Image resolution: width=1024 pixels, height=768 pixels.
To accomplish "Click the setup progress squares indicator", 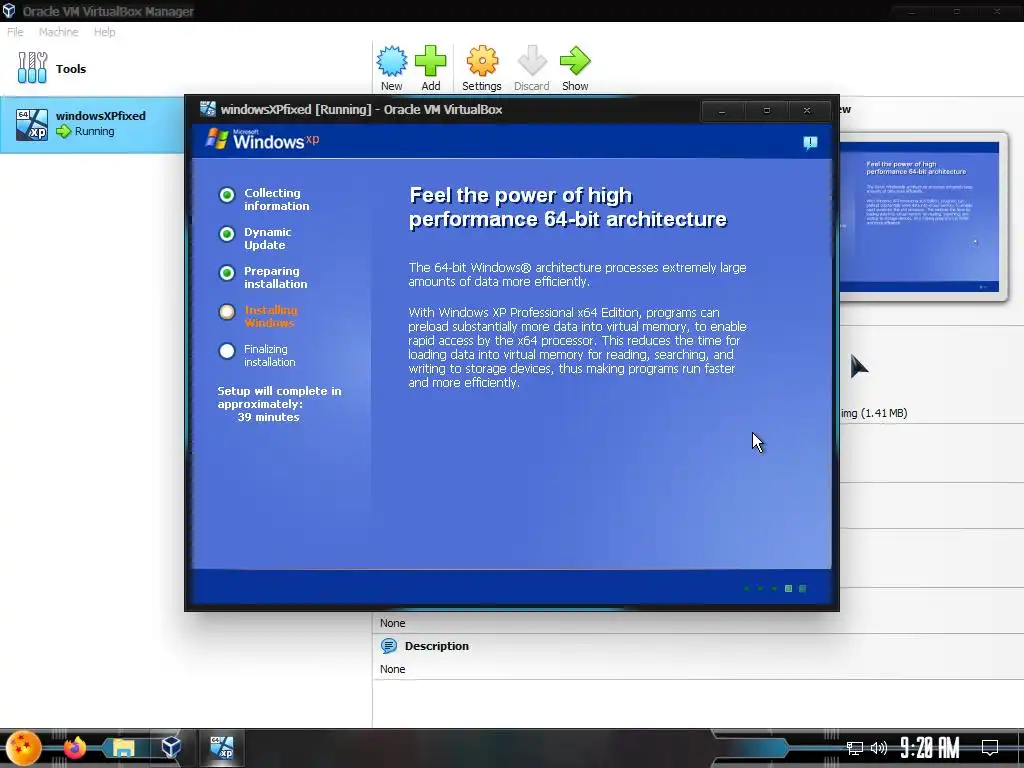I will coord(775,588).
